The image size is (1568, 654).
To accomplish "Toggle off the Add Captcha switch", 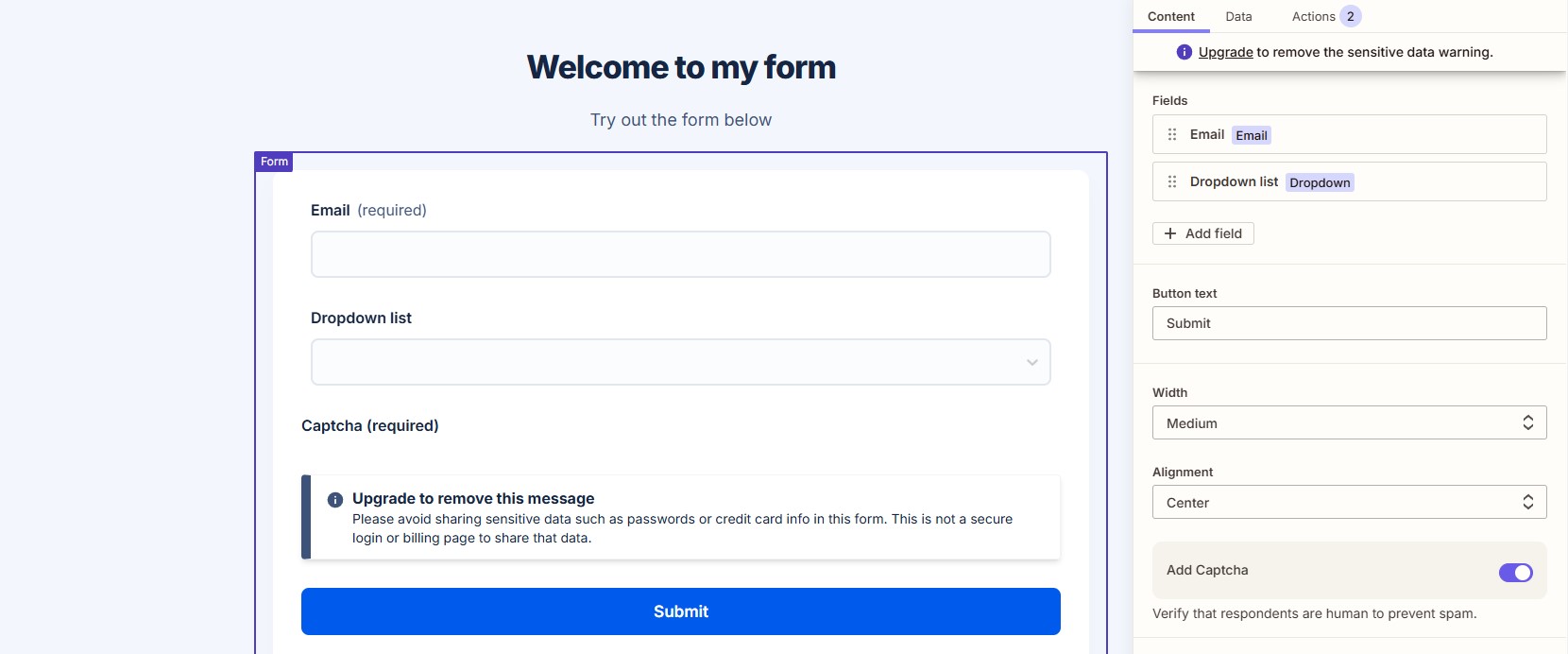I will [1515, 572].
